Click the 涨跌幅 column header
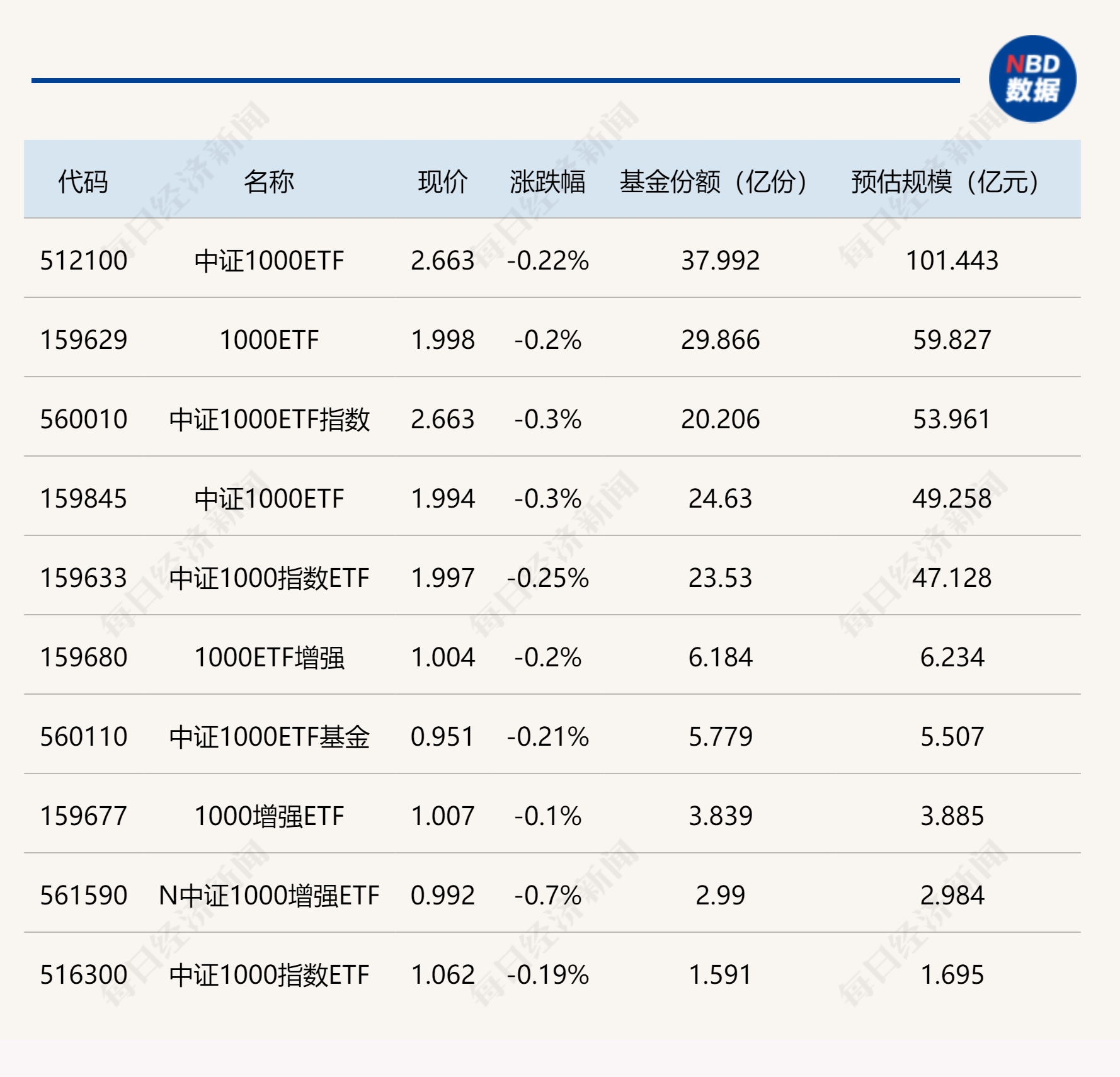This screenshot has height=1077, width=1120. click(547, 182)
